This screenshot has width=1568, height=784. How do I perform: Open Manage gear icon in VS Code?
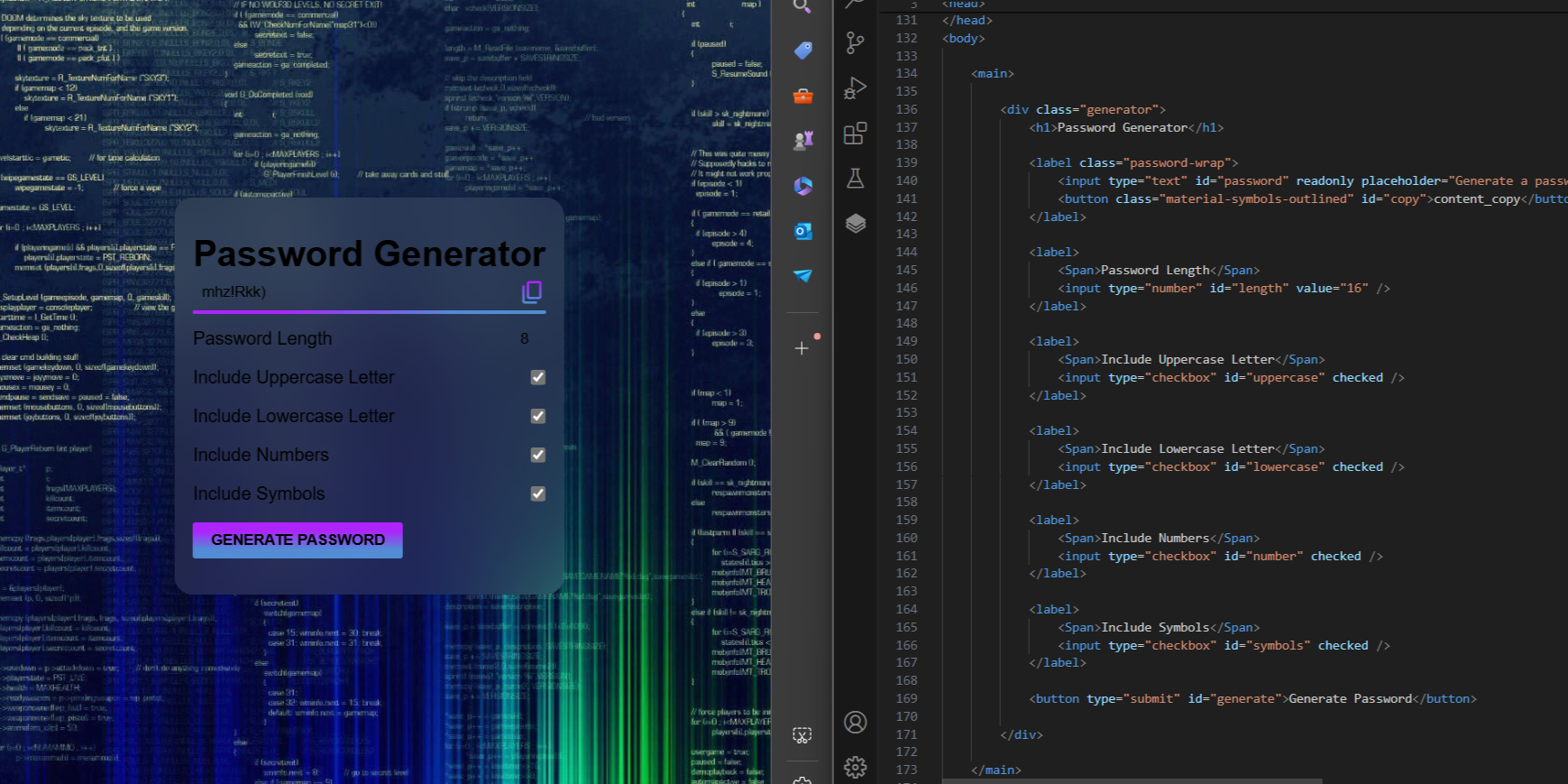click(x=855, y=768)
